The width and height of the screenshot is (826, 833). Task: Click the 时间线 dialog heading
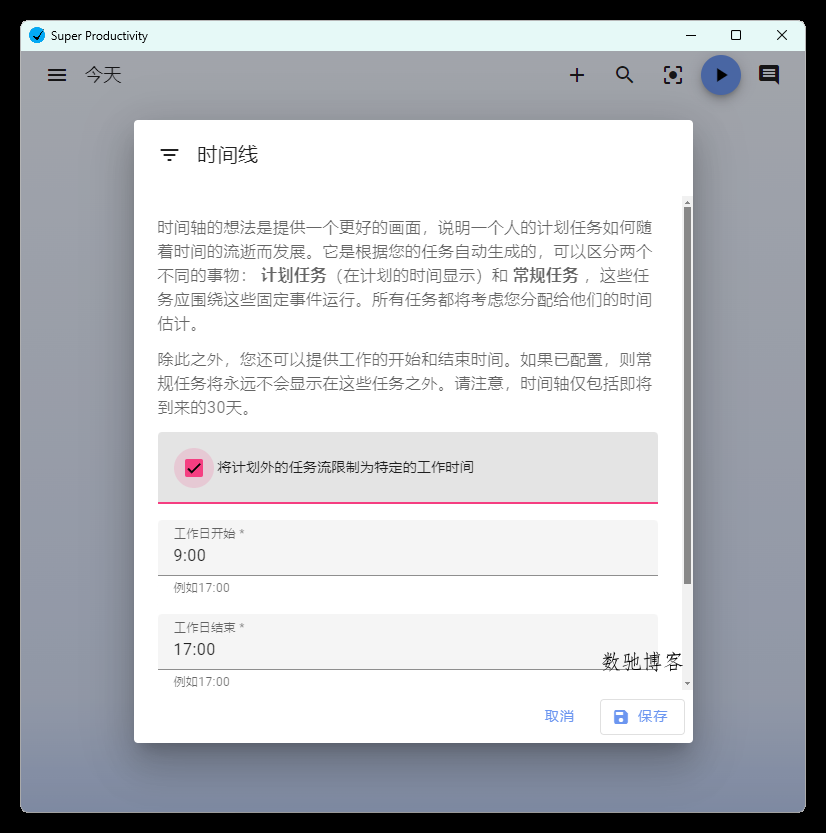click(227, 155)
